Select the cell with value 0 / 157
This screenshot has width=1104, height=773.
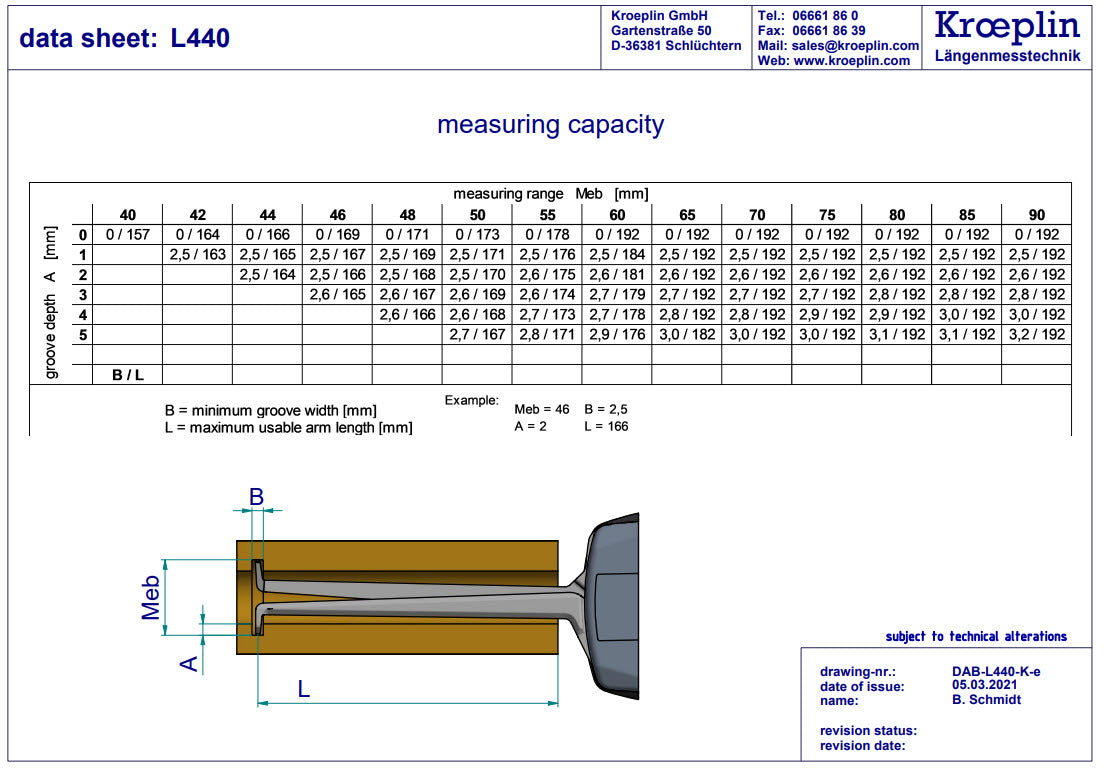pos(127,235)
